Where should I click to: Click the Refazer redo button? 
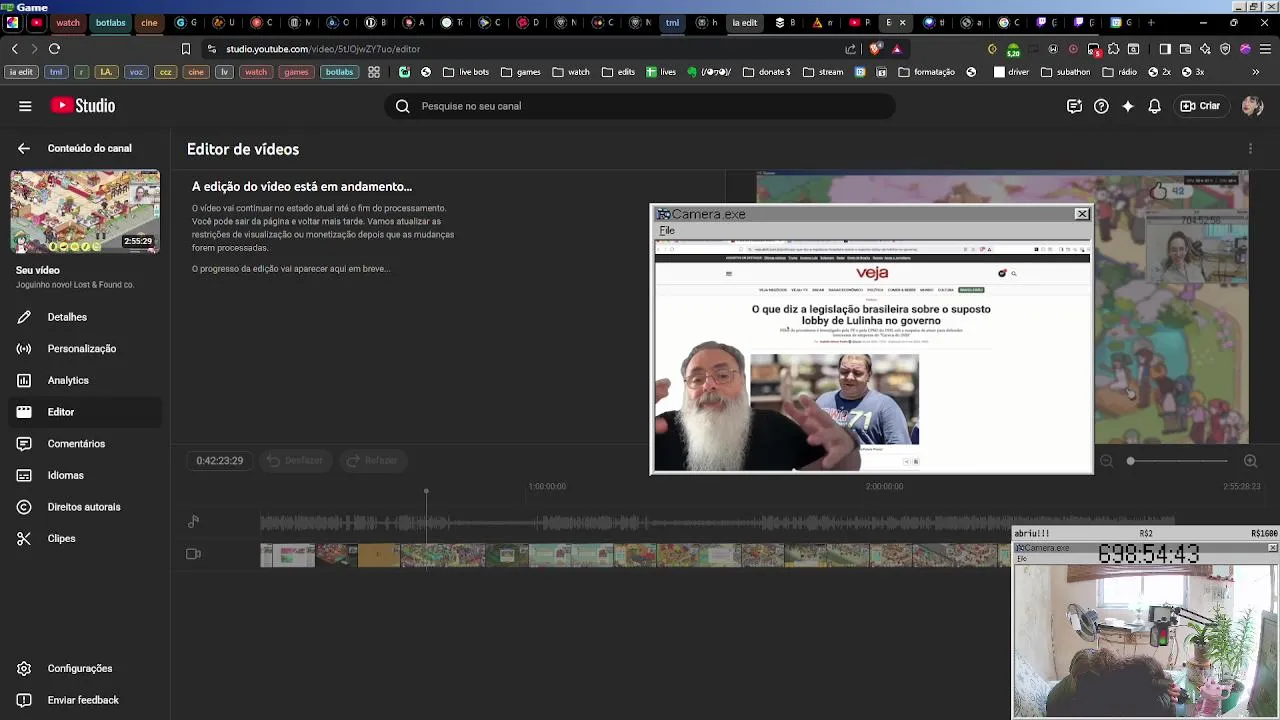372,461
